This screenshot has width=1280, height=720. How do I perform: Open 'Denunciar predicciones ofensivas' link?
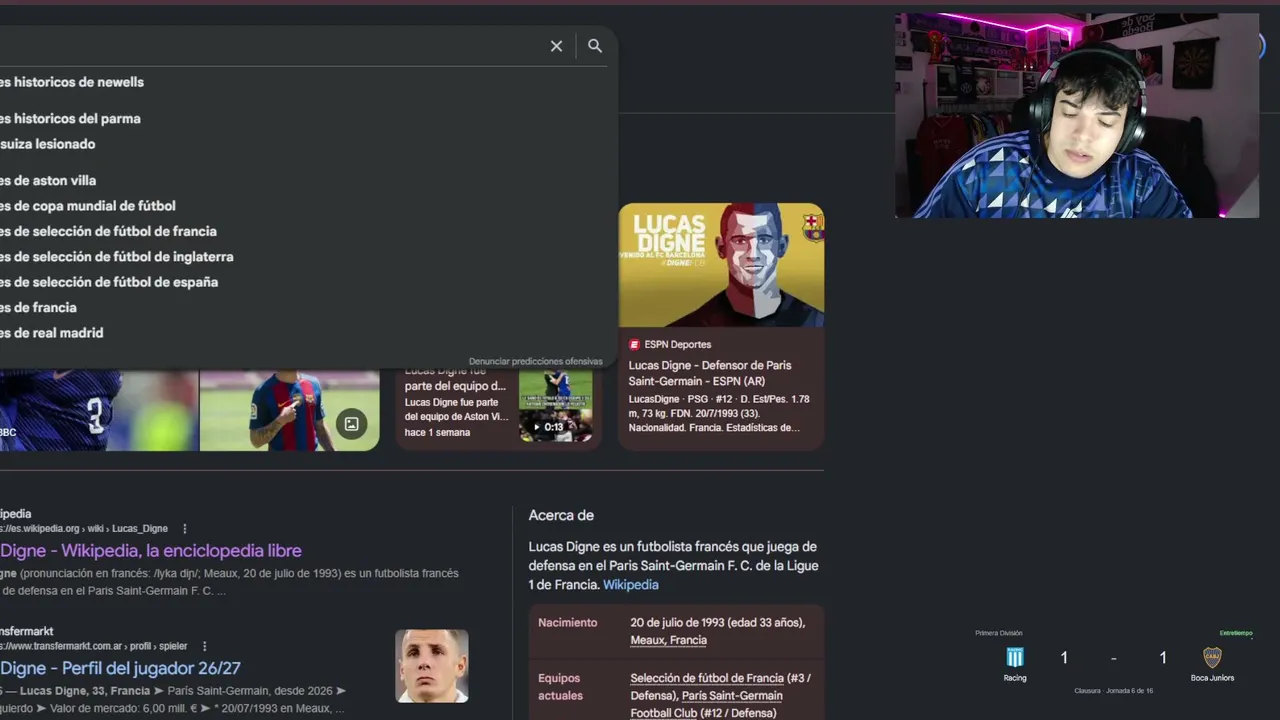pos(536,361)
